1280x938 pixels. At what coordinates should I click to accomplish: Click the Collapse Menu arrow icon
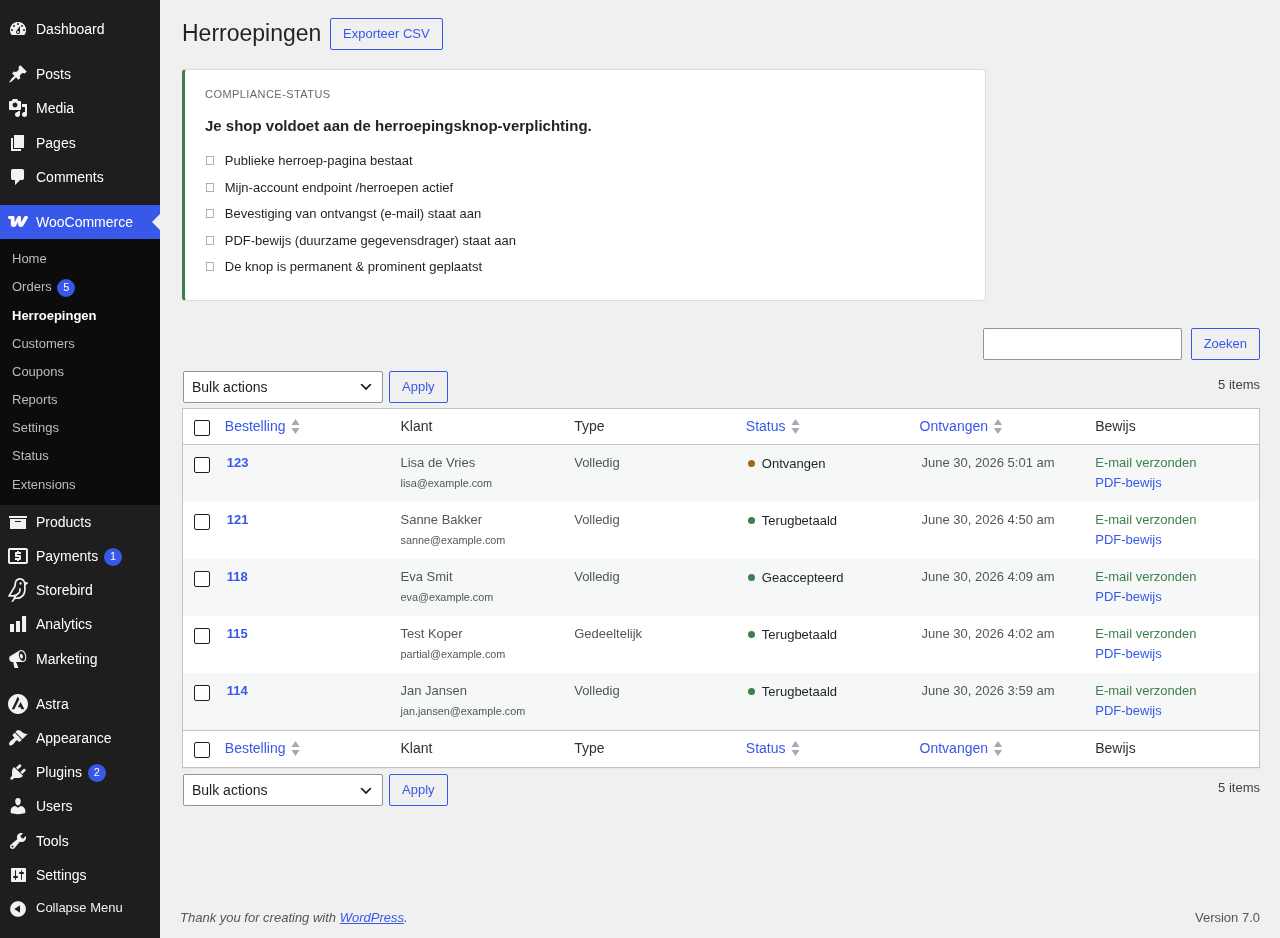coord(18,908)
